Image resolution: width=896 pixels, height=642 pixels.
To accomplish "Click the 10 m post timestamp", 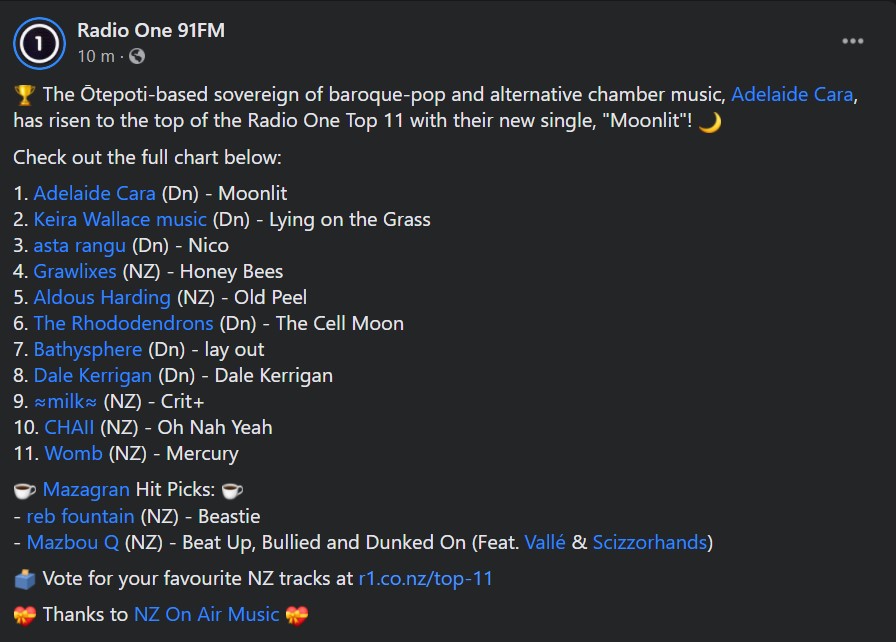I will tap(96, 56).
